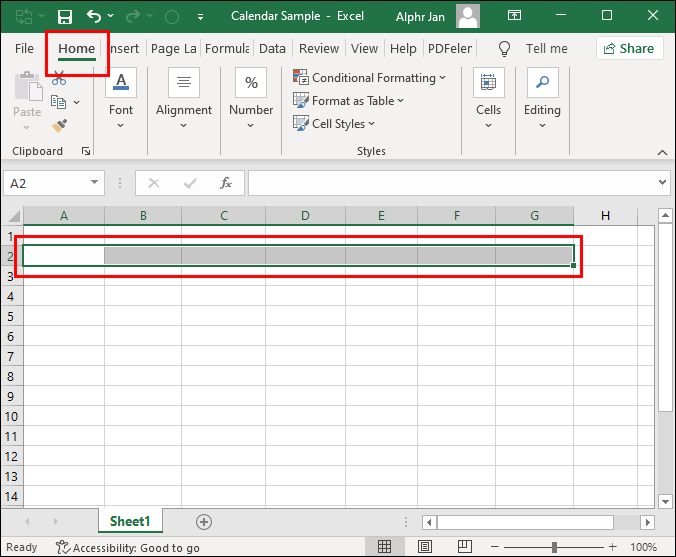
Task: Expand the Copy options arrow
Action: (77, 103)
